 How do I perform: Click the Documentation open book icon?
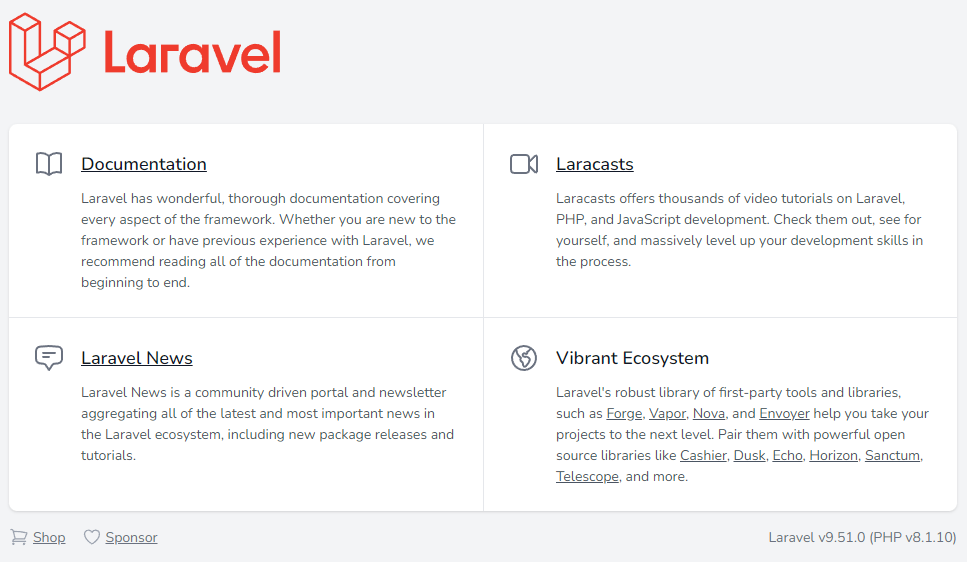click(49, 164)
